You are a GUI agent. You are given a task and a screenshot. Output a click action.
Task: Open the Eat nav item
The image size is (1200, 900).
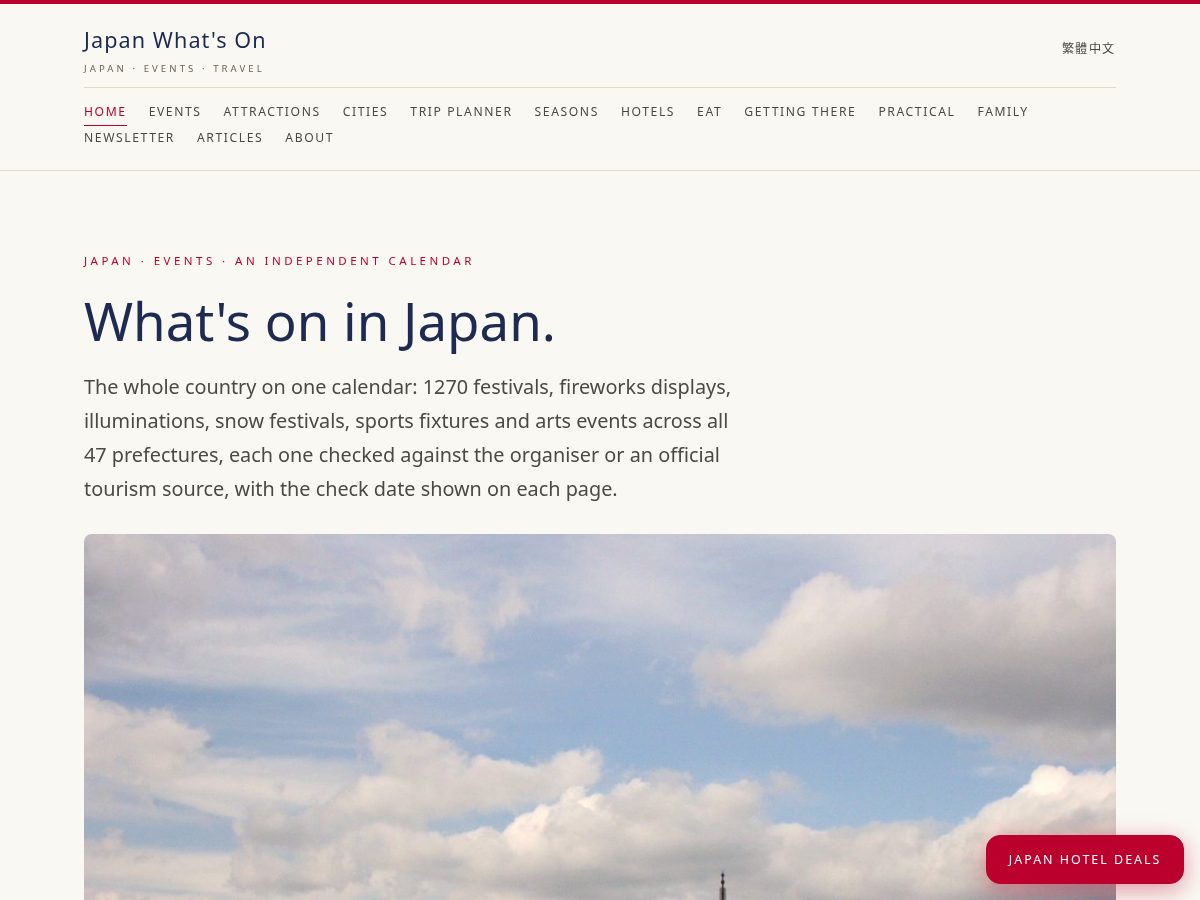point(709,112)
